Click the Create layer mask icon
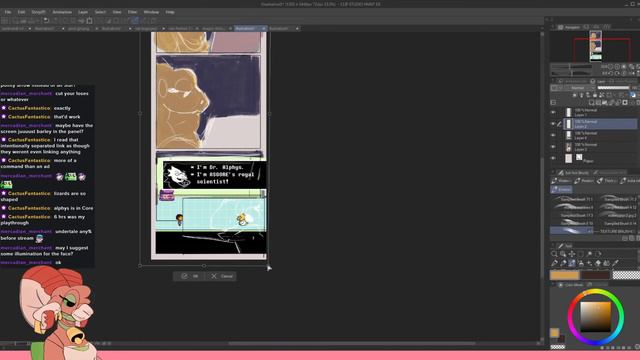This screenshot has width=640, height=360. pyautogui.click(x=624, y=102)
